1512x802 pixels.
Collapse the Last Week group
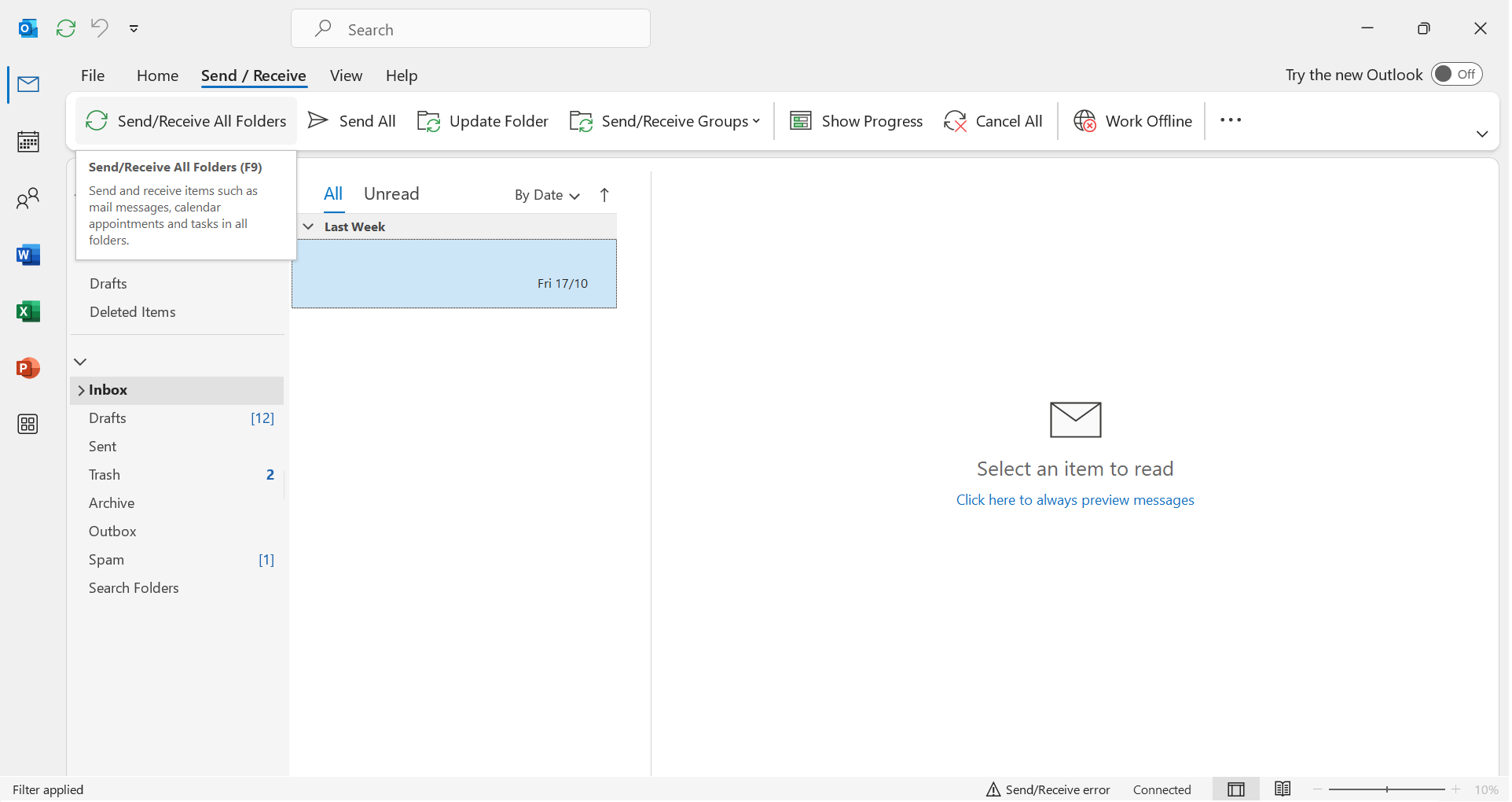click(309, 226)
